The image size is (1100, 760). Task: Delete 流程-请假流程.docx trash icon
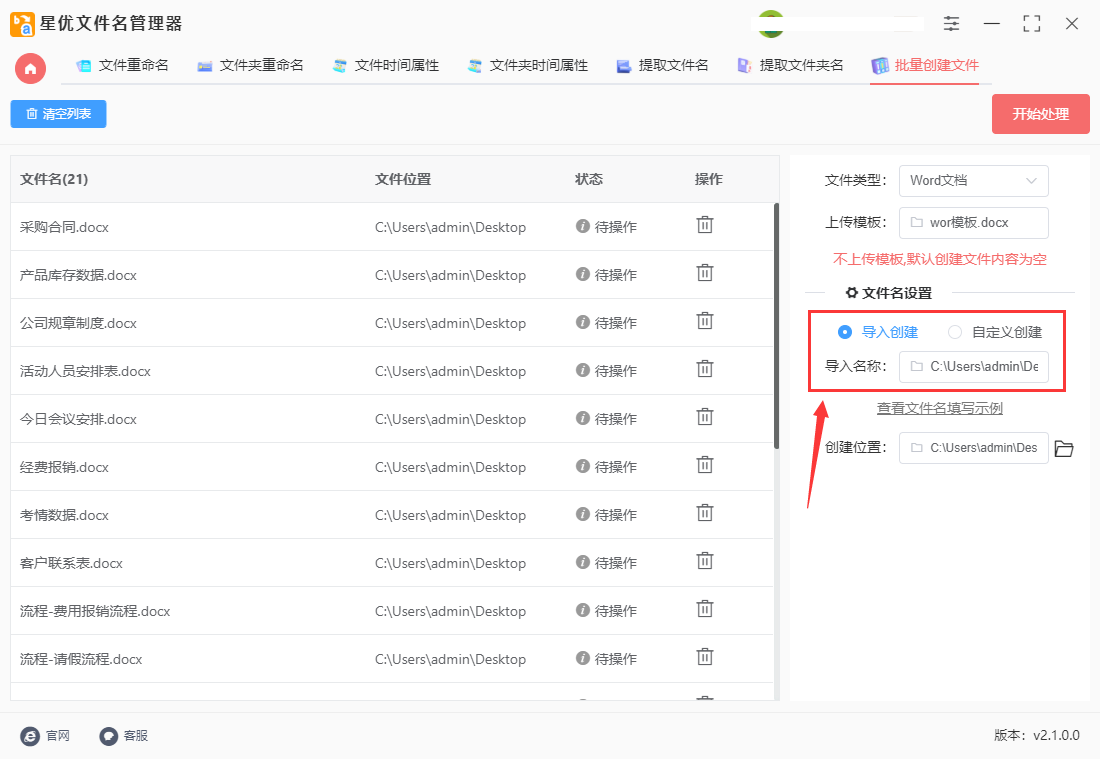coord(704,658)
